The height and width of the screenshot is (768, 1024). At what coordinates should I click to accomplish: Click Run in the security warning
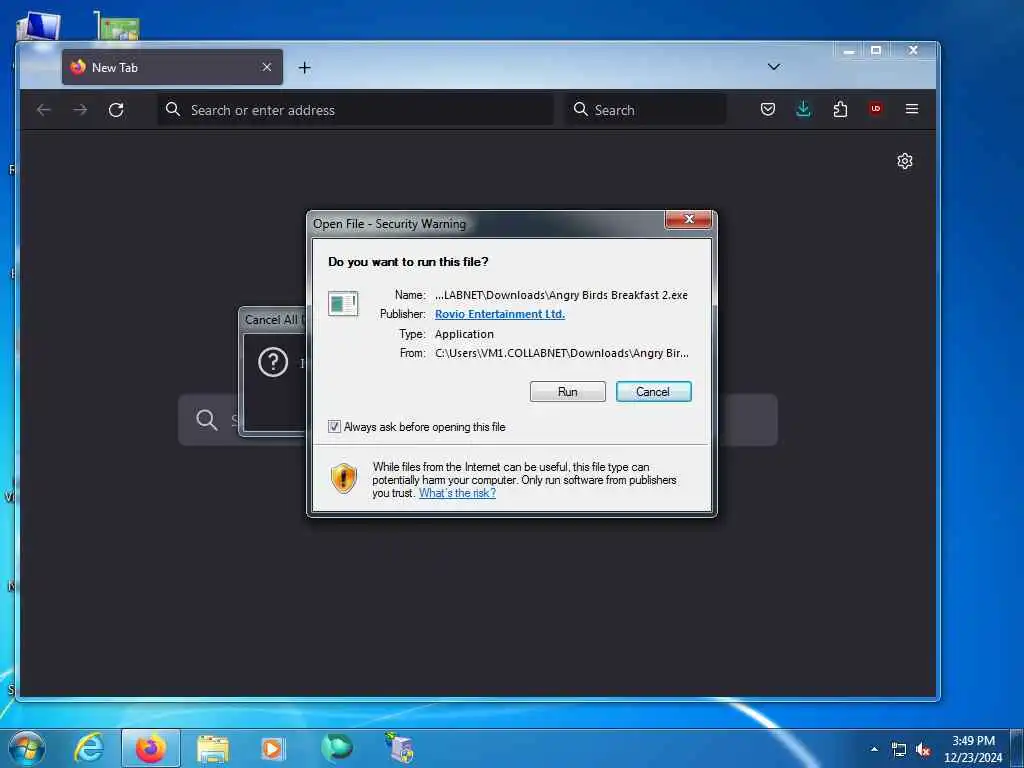568,392
